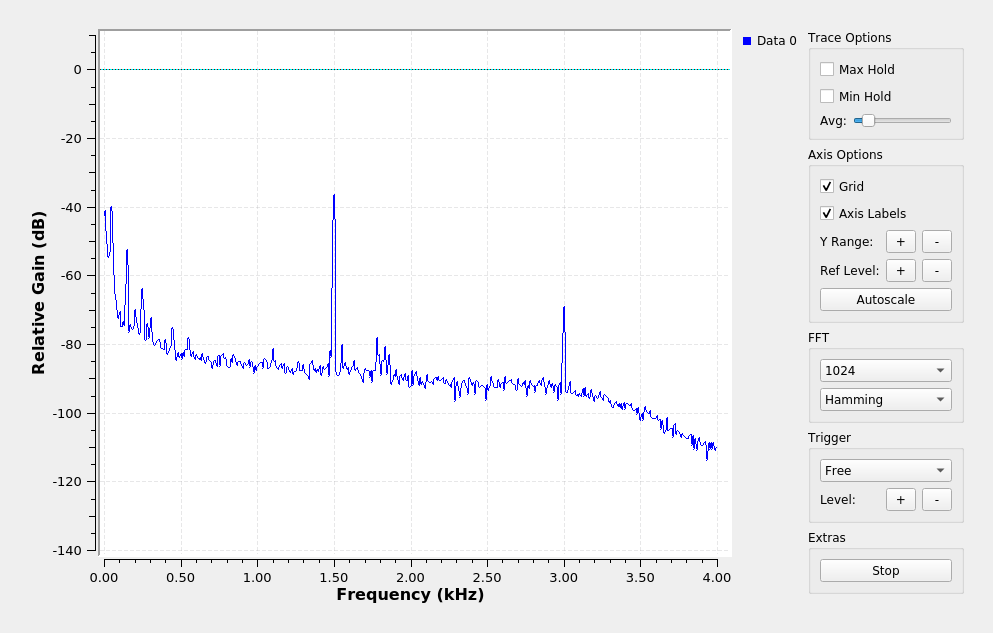This screenshot has width=993, height=633.
Task: Expand the Trigger mode Free dropdown
Action: click(x=885, y=471)
